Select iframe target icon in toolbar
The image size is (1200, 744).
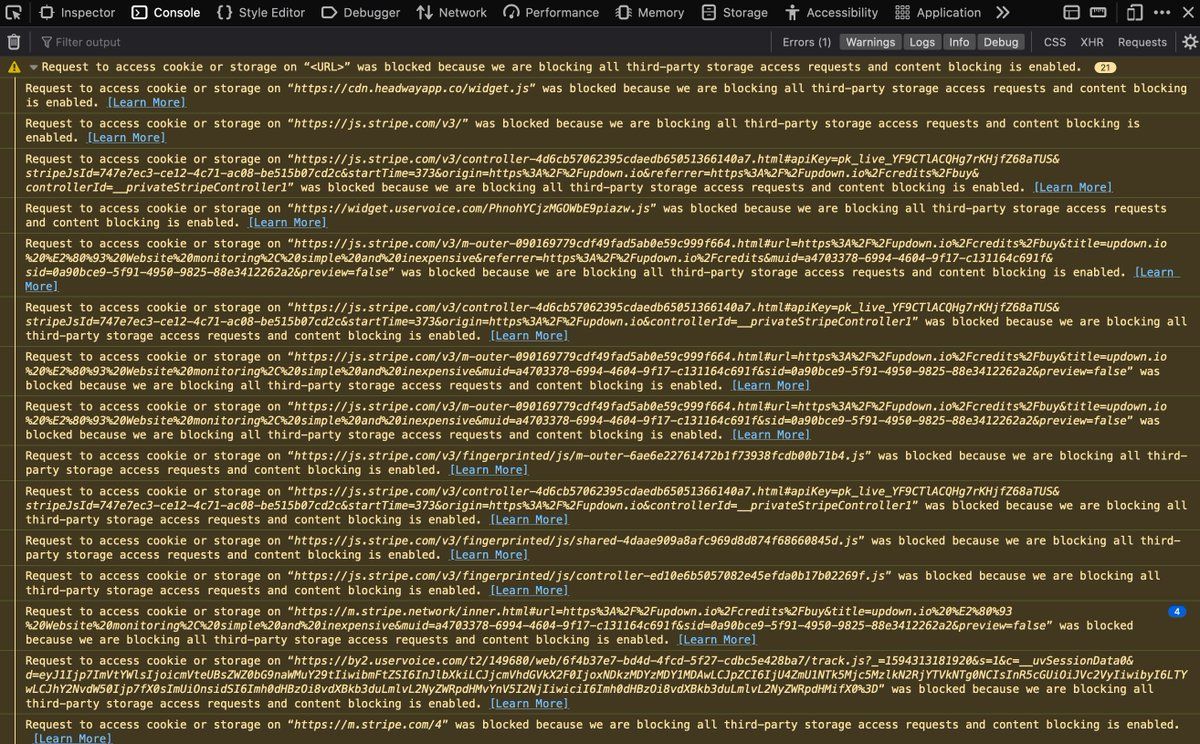tap(1071, 13)
